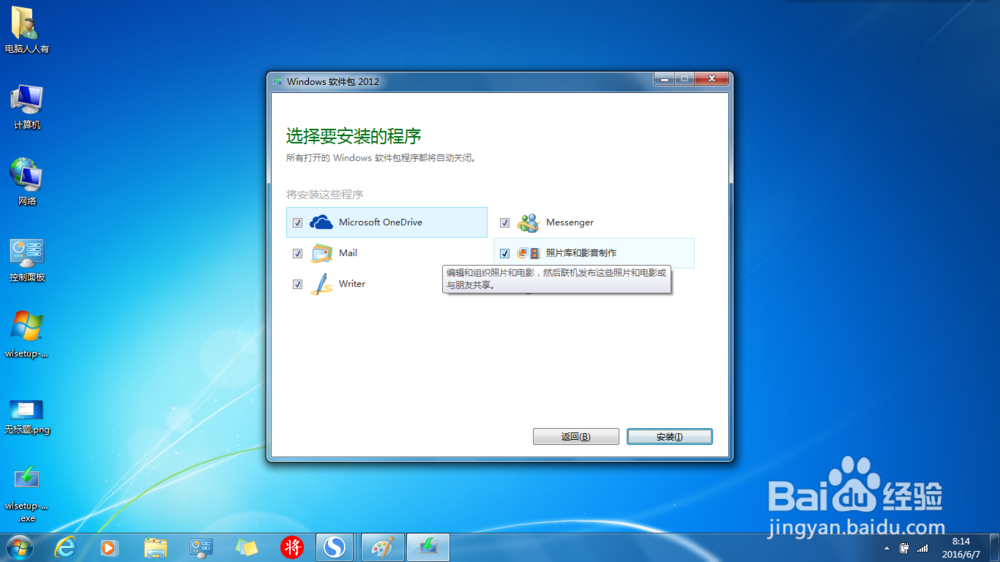Viewport: 1000px width, 562px height.
Task: Select the Writer label text
Action: [352, 283]
